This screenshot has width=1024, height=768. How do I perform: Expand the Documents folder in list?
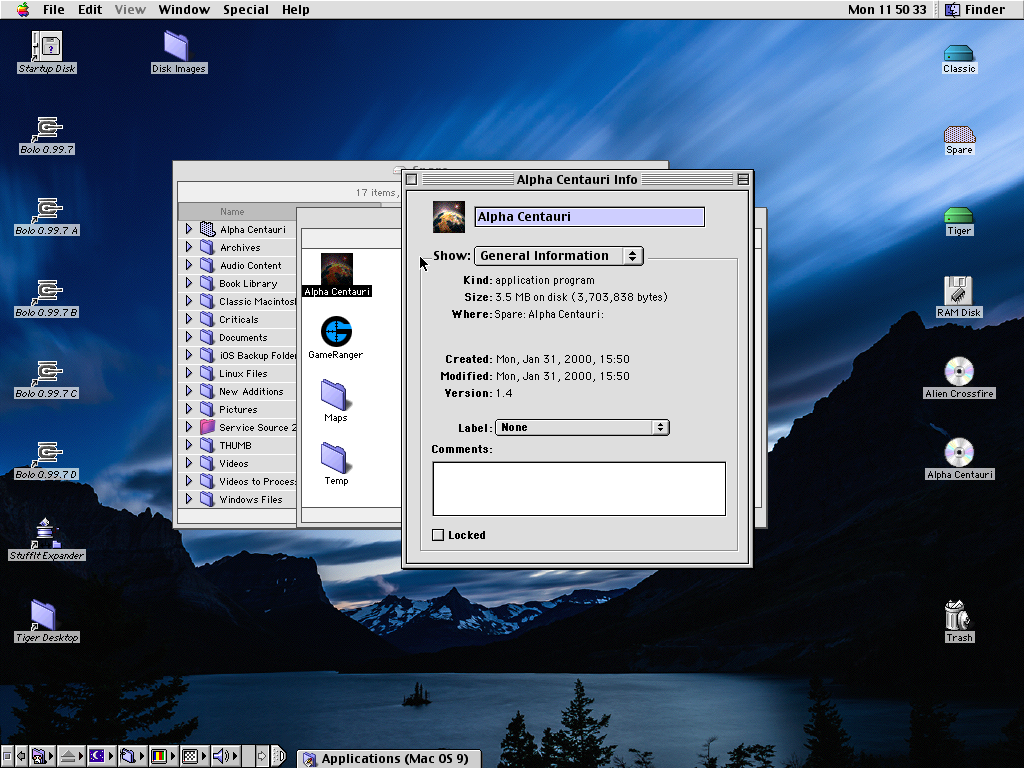point(188,338)
